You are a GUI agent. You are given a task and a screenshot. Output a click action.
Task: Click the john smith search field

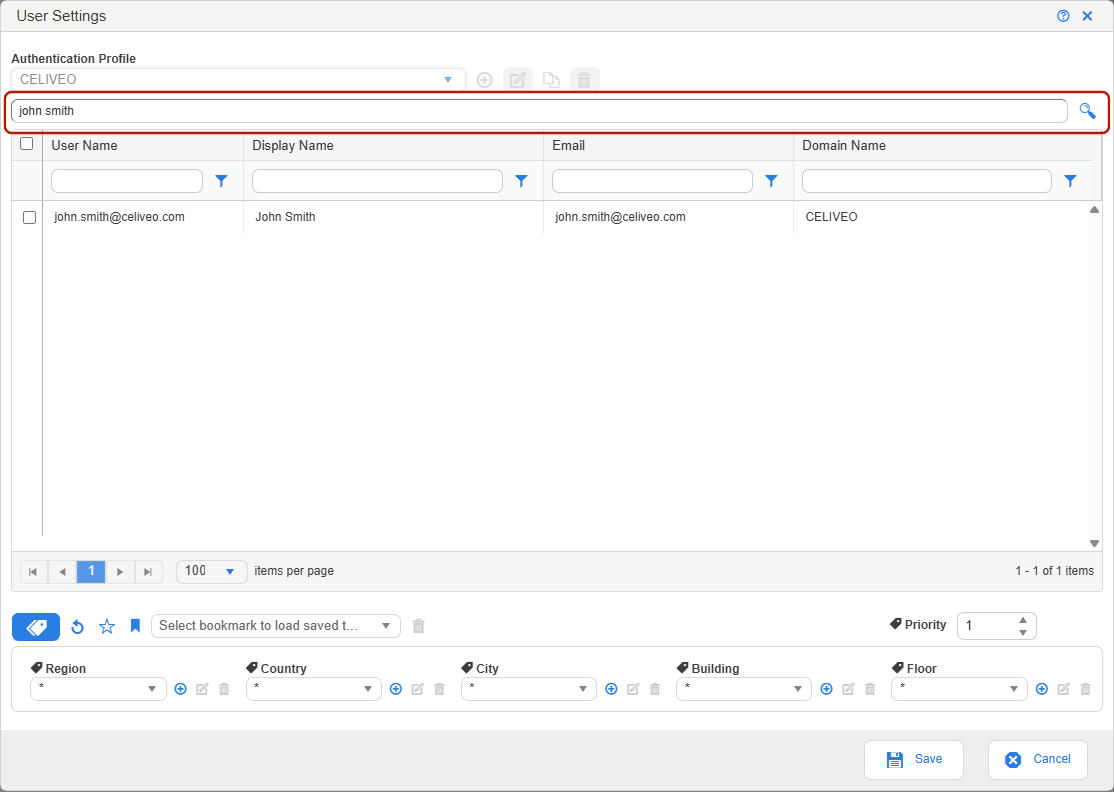click(x=539, y=111)
